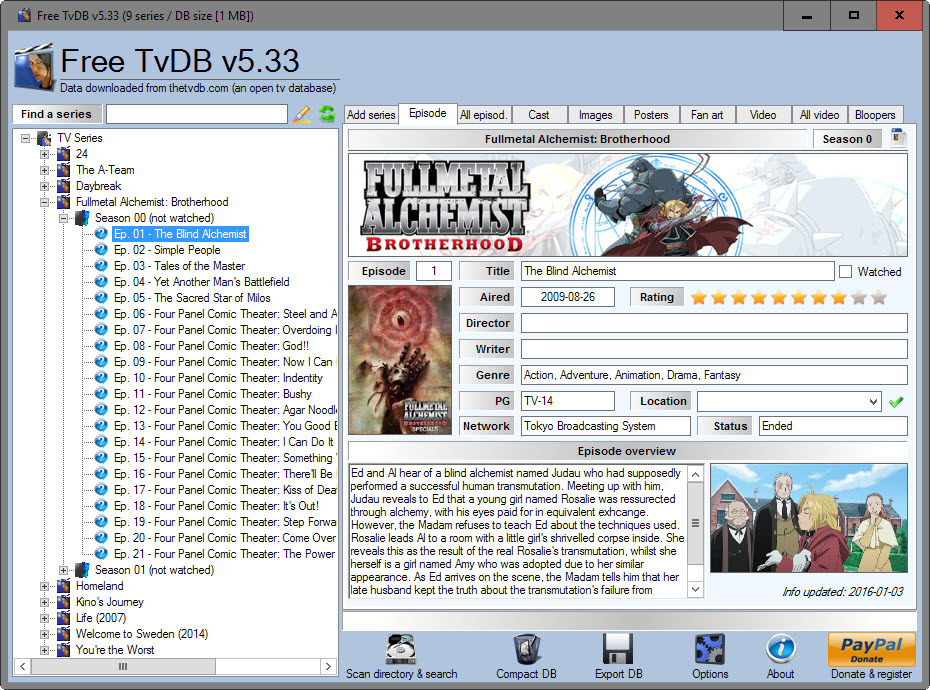The image size is (930, 690).
Task: Click the pencil edit icon beside search box
Action: point(302,114)
